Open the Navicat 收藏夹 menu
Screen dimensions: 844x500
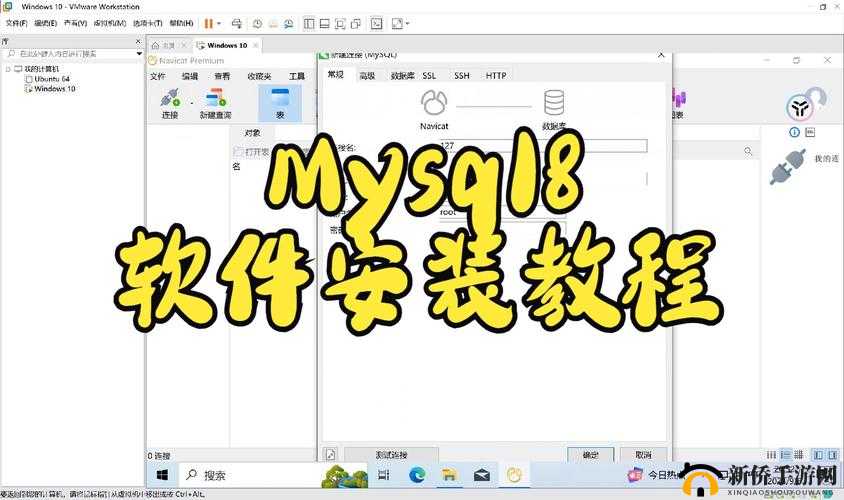click(259, 76)
